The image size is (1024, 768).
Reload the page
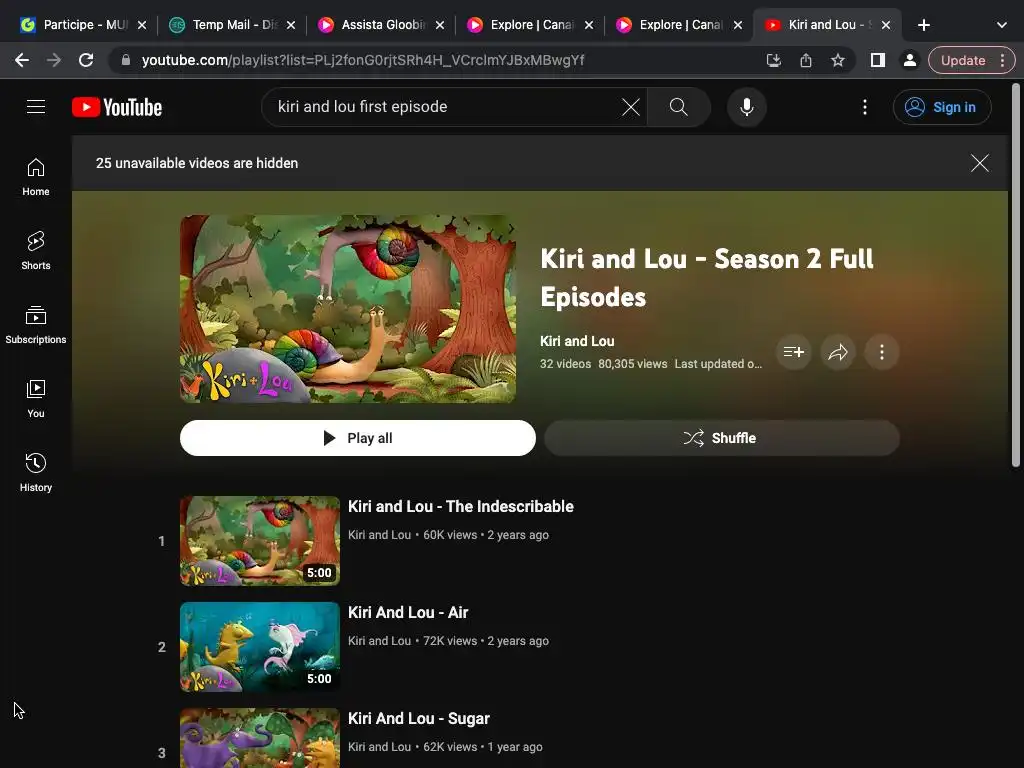point(86,61)
